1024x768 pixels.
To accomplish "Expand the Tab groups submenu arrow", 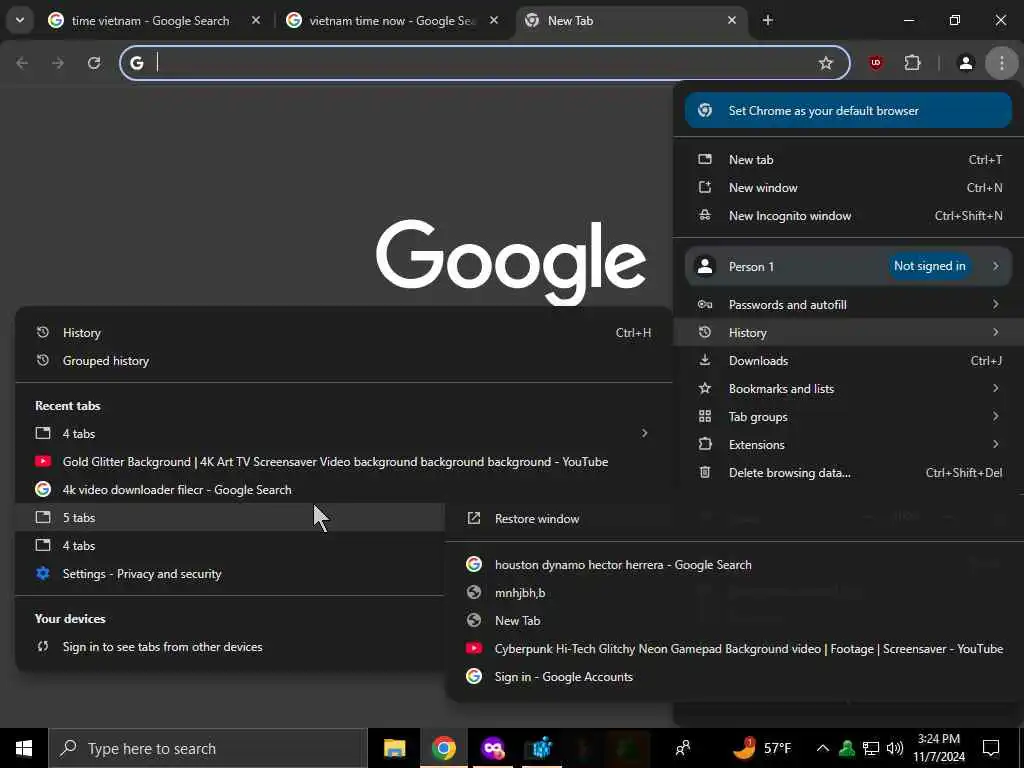I will (x=995, y=417).
